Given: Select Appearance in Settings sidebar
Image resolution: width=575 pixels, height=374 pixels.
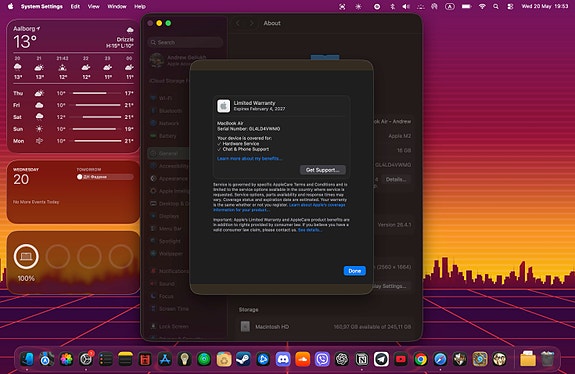Looking at the screenshot, I should (172, 179).
